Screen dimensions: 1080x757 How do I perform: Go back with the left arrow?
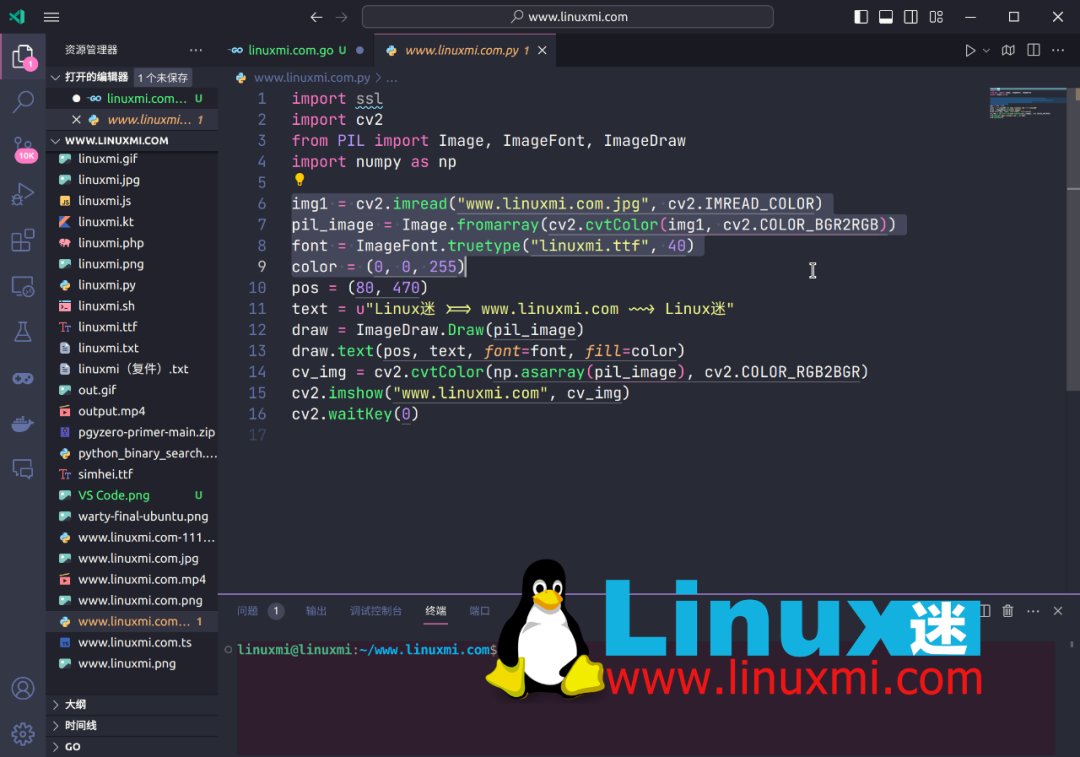316,17
